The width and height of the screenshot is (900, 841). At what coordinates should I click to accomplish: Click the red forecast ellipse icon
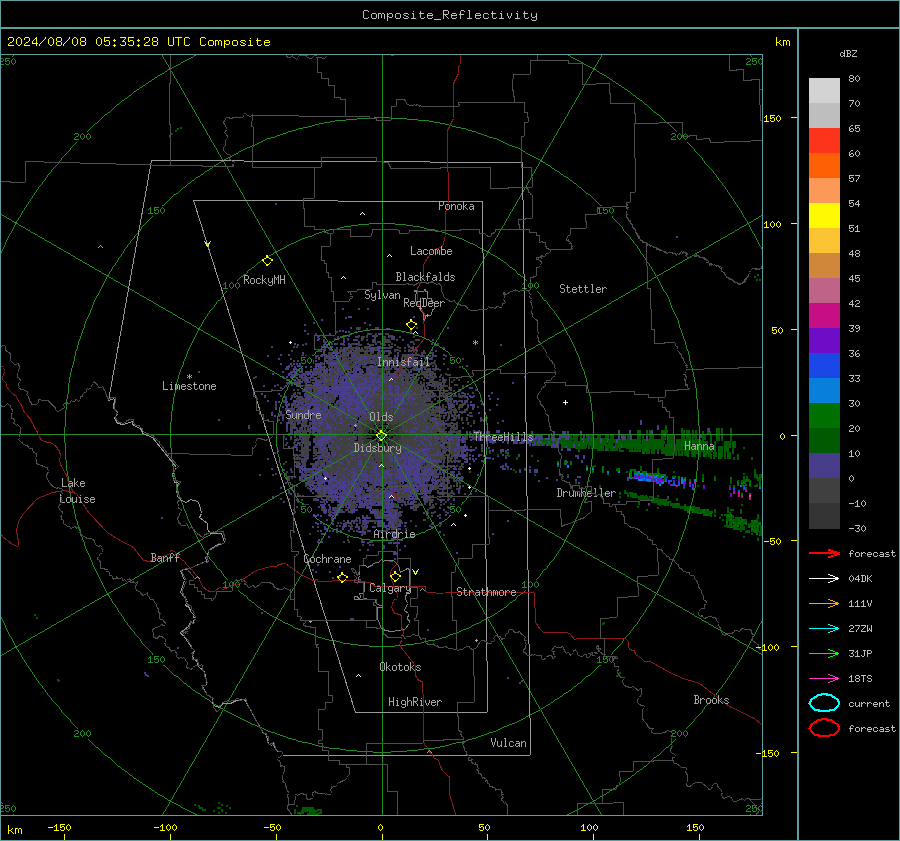click(x=824, y=728)
